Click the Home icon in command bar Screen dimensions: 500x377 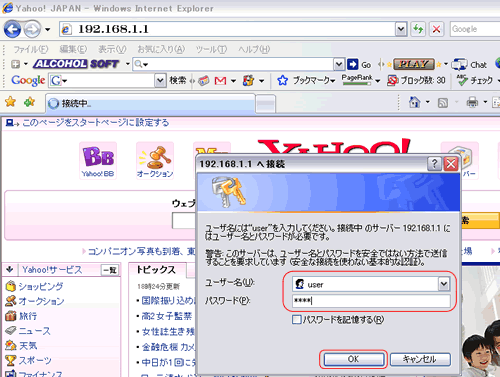[414, 102]
